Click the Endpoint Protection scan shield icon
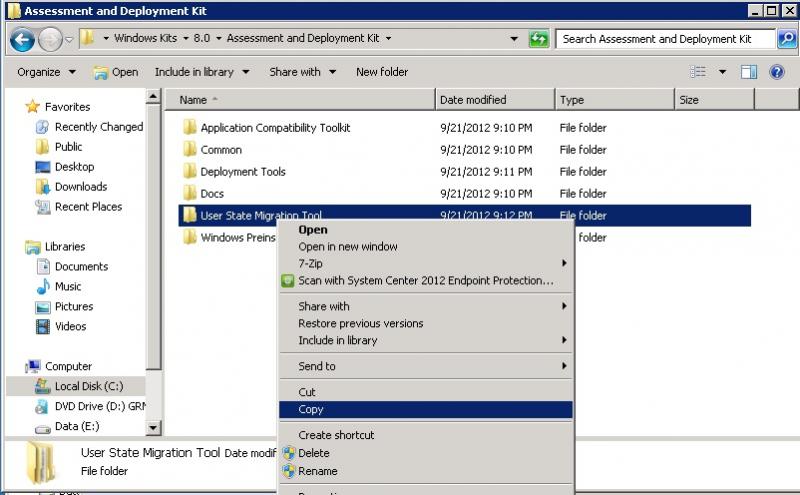 click(x=288, y=281)
